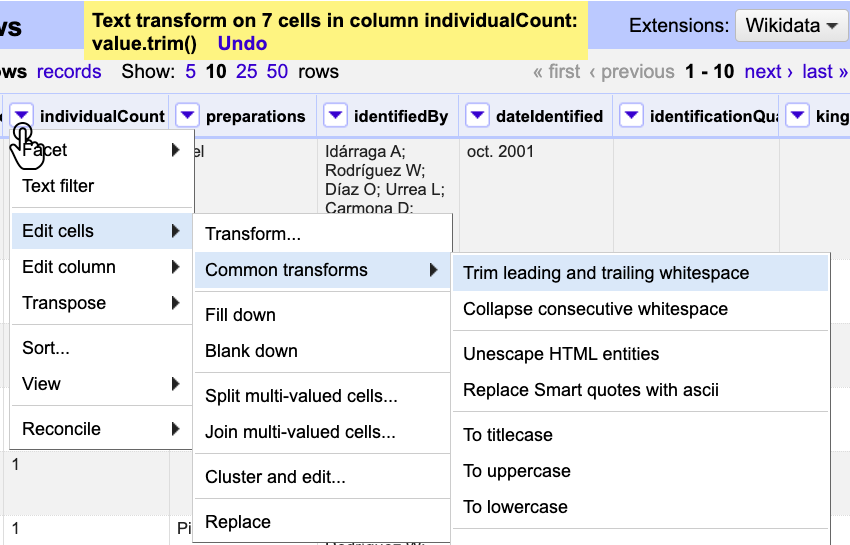Undo the text transform operation
Viewport: 850px width, 545px height.
click(242, 43)
